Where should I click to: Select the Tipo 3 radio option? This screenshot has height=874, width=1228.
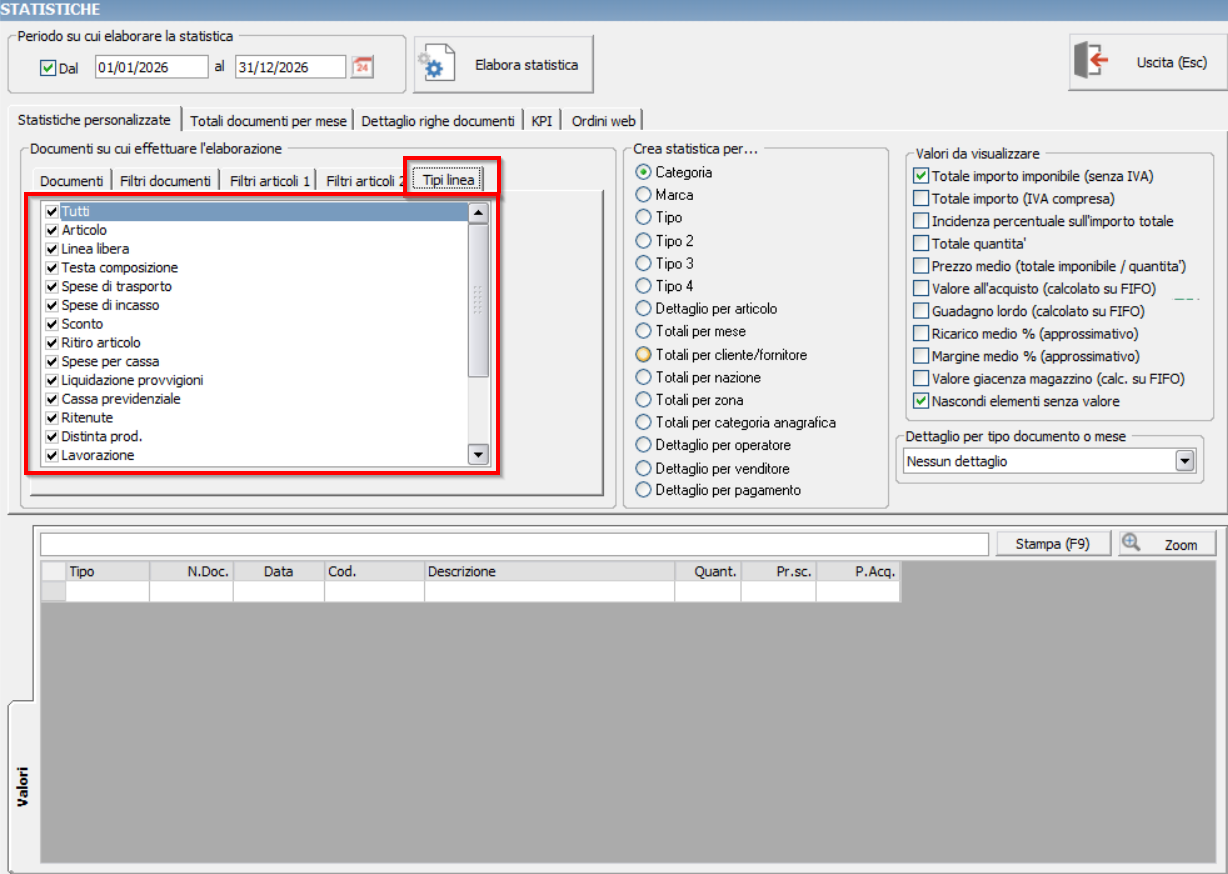[644, 263]
